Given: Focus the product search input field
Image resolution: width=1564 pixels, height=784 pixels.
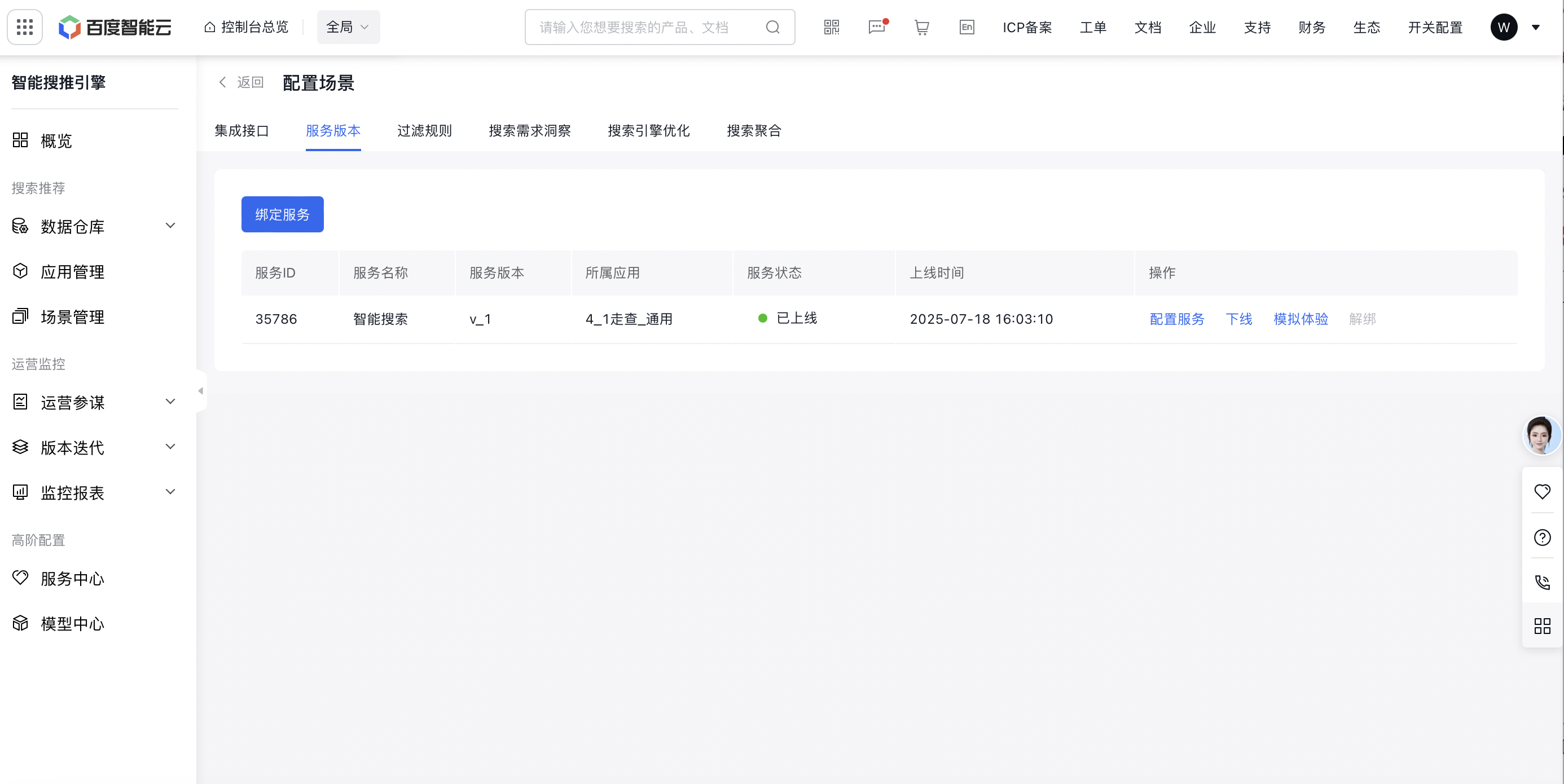Looking at the screenshot, I should click(x=644, y=27).
